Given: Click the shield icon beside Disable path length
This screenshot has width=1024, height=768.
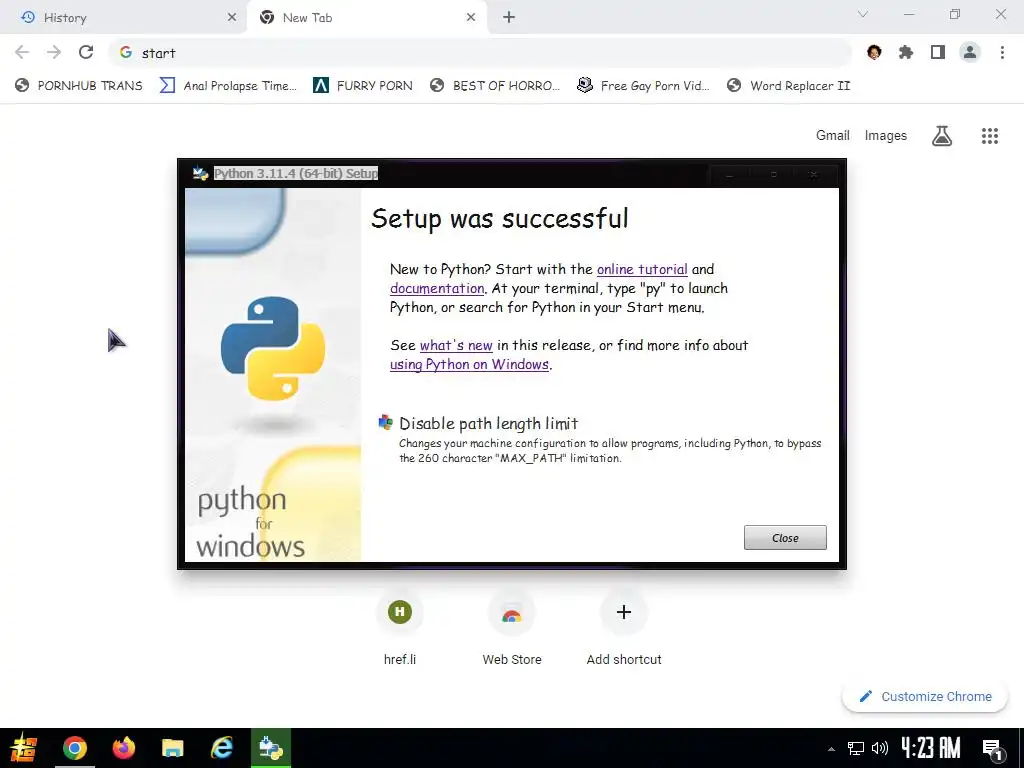Looking at the screenshot, I should coord(385,423).
